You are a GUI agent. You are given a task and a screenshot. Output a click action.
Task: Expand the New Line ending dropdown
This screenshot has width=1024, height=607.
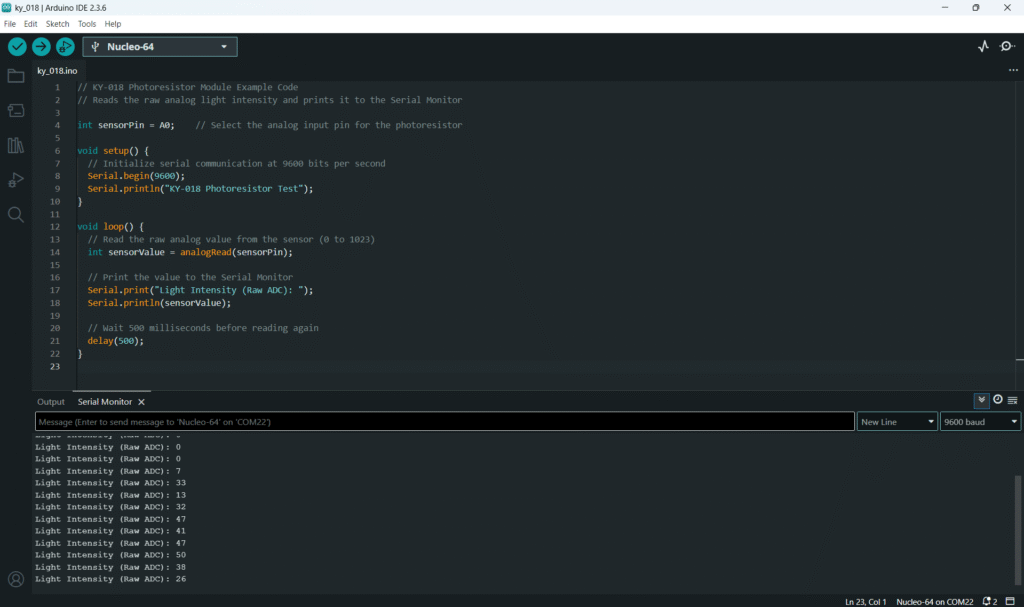(897, 422)
